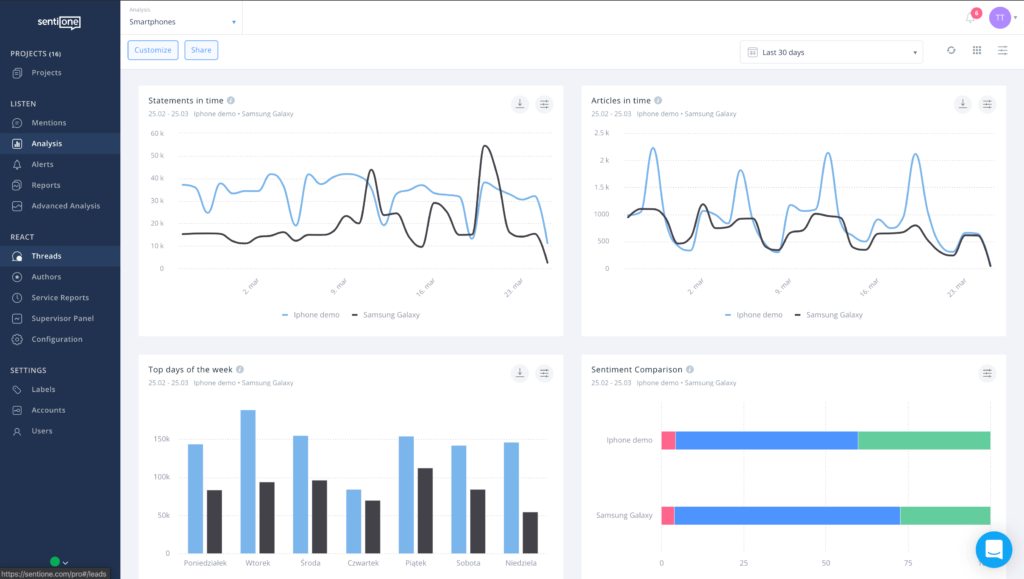This screenshot has height=579, width=1024.
Task: Open the user account menu arrow
Action: [x=1016, y=18]
